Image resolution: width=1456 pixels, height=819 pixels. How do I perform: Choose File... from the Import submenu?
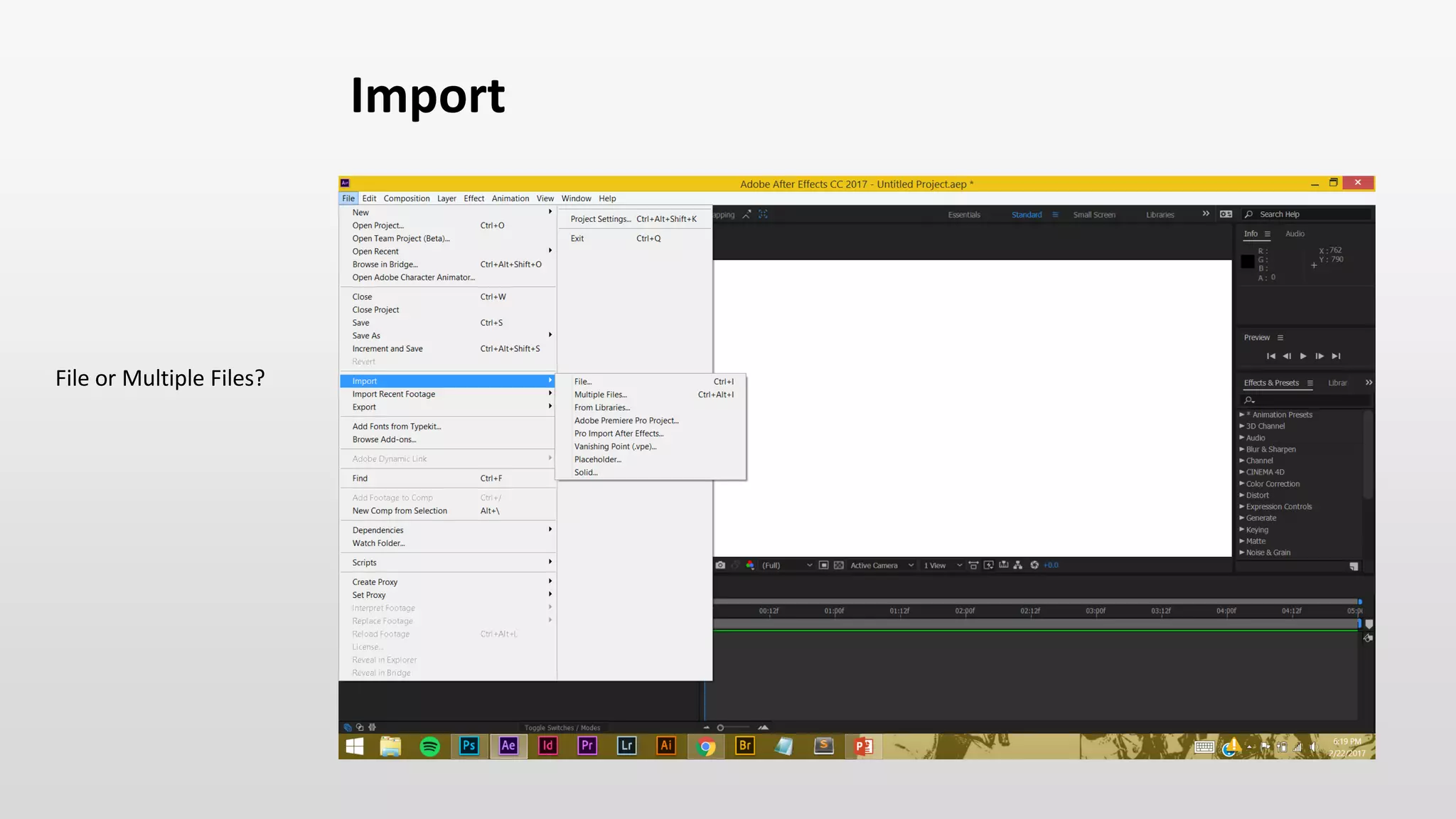tap(651, 382)
